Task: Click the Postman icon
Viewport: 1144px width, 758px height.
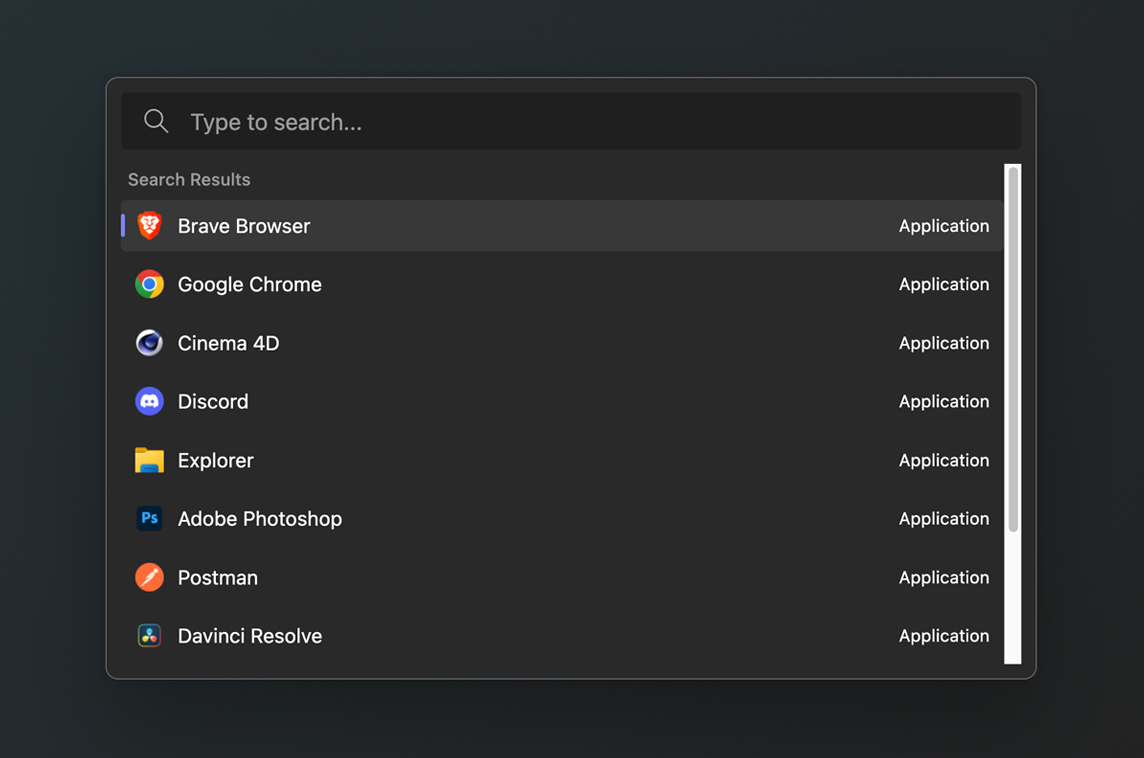Action: click(x=150, y=577)
